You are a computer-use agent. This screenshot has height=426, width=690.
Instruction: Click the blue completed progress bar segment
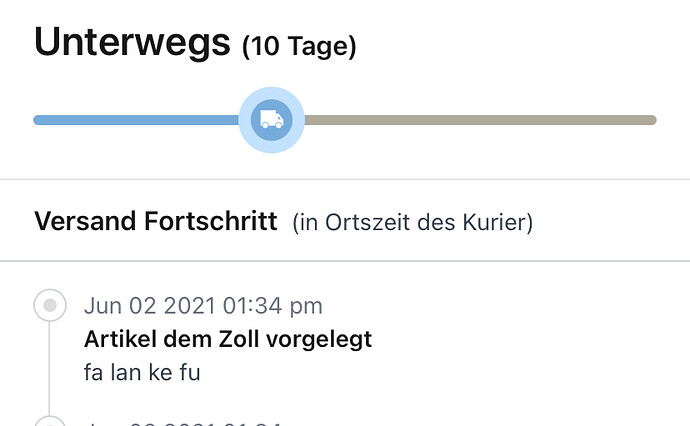[x=136, y=120]
